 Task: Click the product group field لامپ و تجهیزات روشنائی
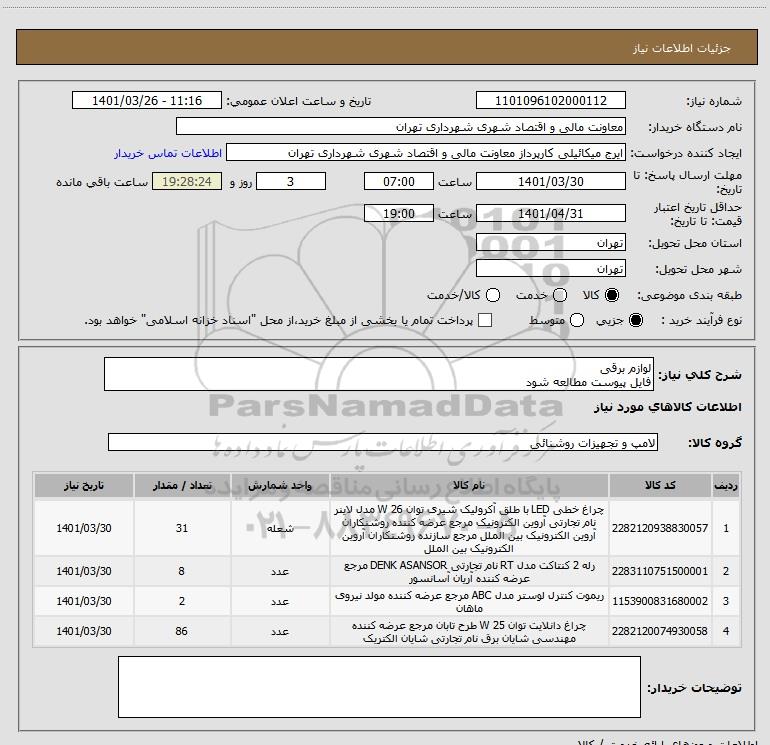383,442
